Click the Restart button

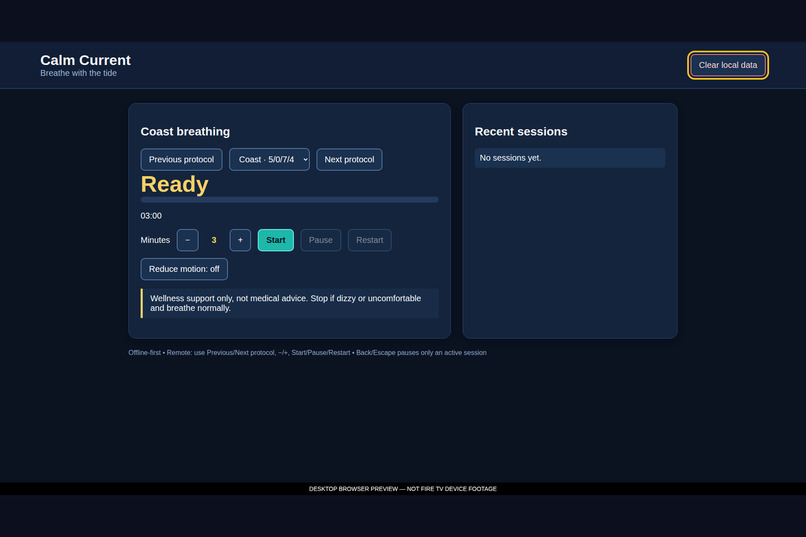coord(370,240)
